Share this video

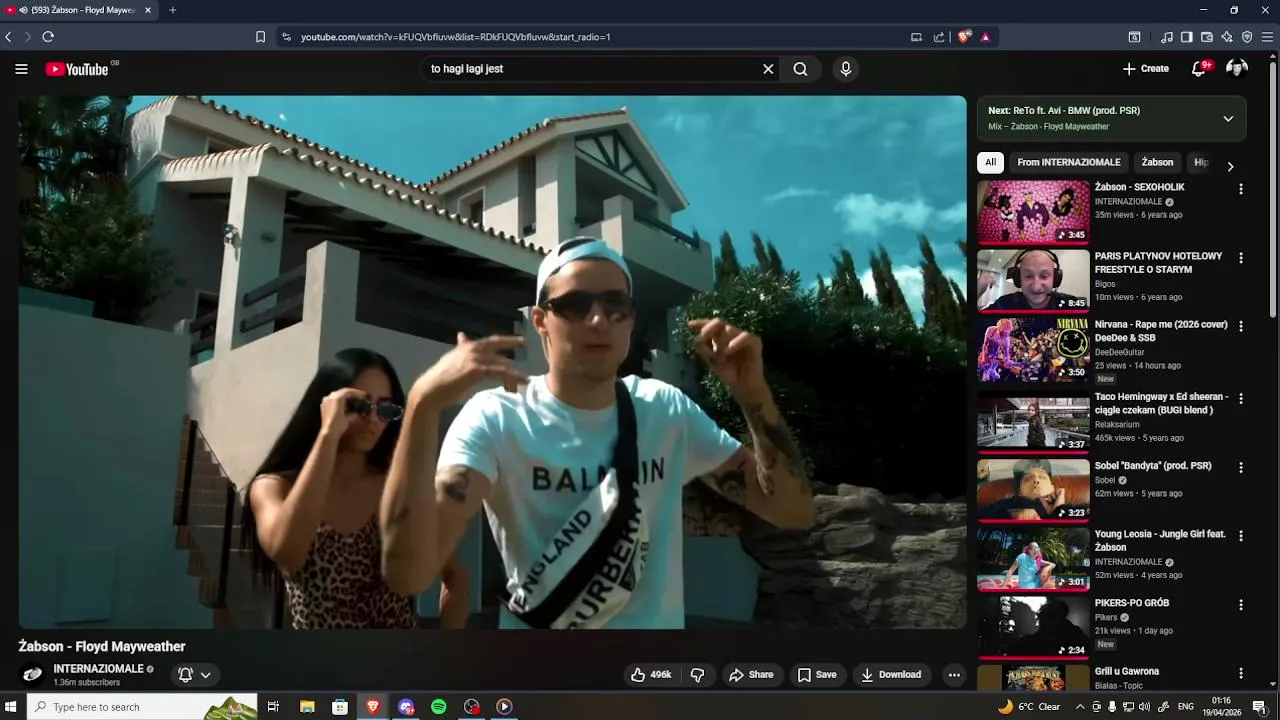click(751, 675)
